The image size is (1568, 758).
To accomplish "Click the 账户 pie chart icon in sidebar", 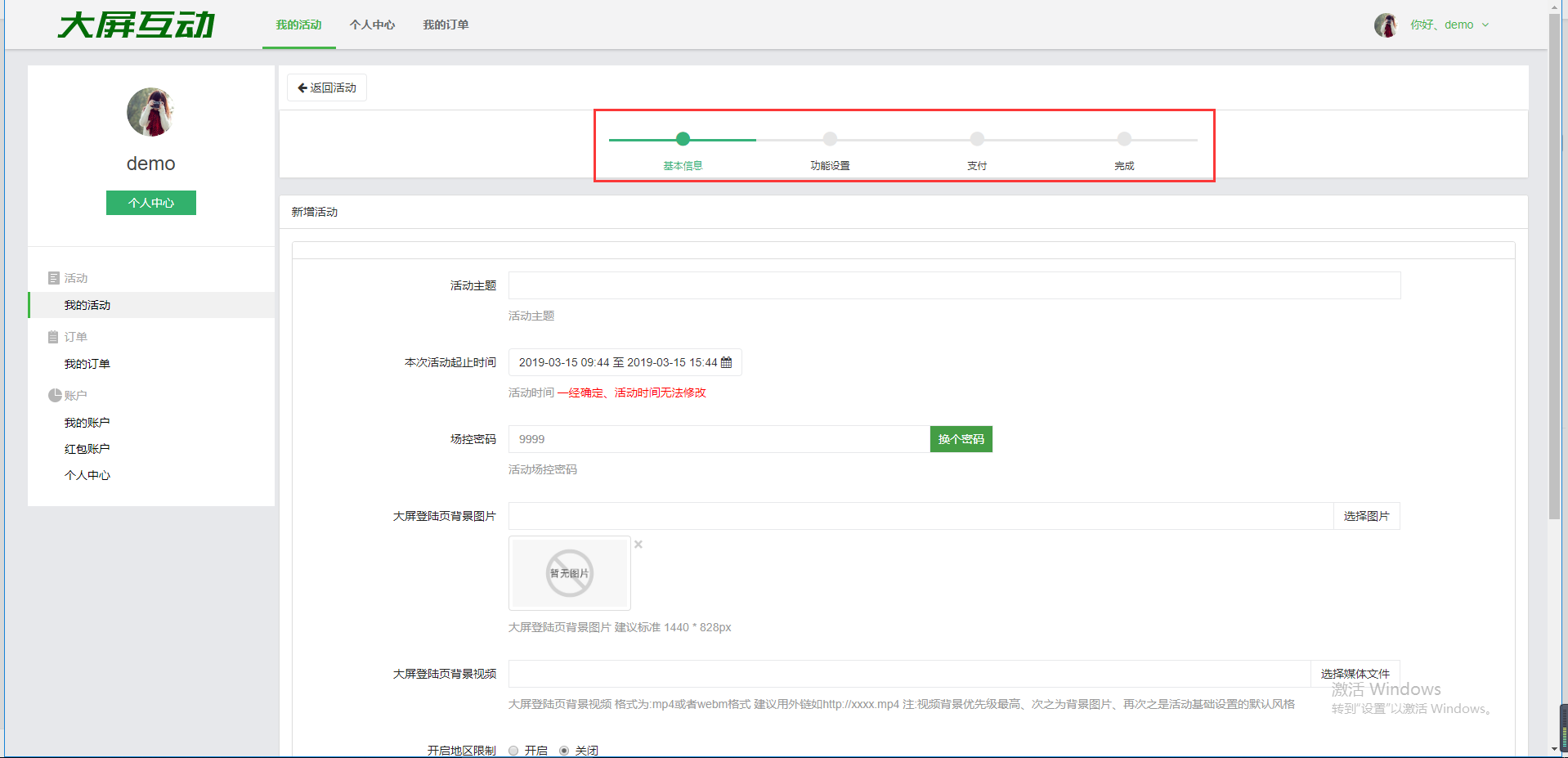I will click(x=55, y=396).
